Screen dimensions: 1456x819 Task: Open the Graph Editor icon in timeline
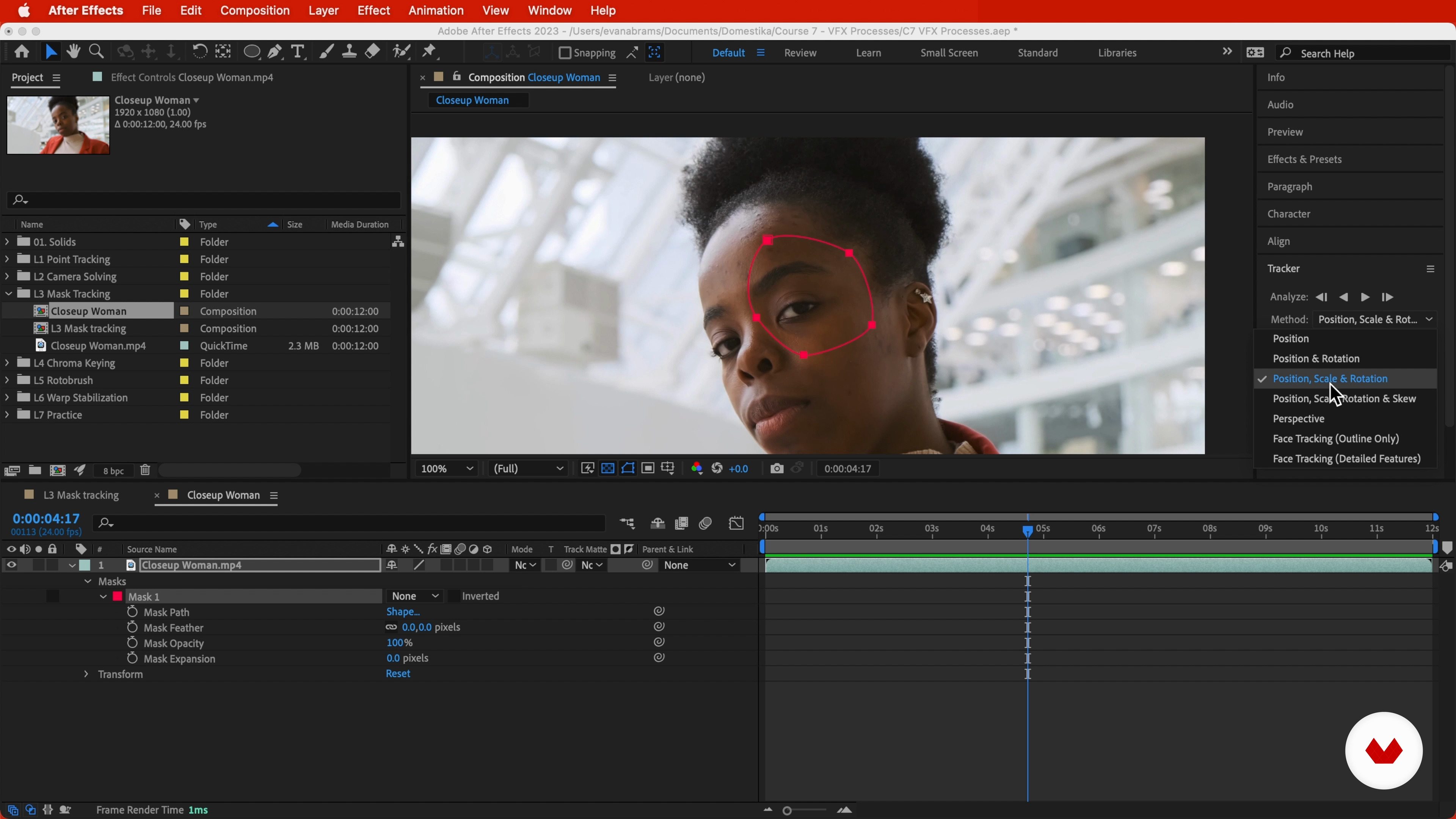point(736,523)
